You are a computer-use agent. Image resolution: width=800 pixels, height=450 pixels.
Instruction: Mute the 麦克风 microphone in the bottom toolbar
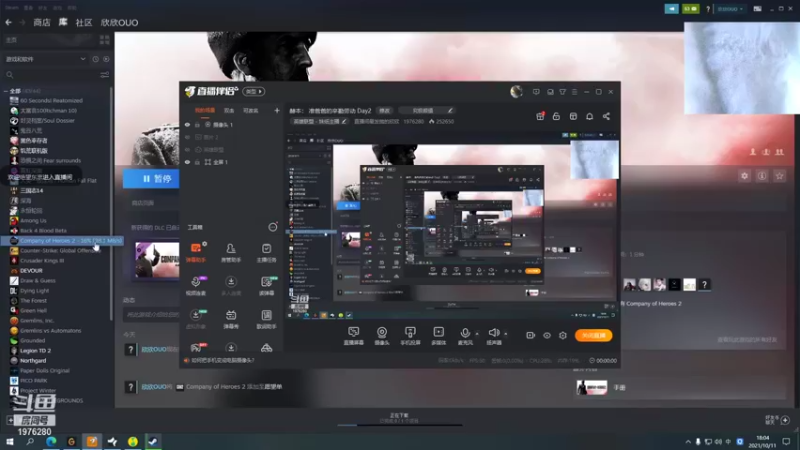(465, 336)
